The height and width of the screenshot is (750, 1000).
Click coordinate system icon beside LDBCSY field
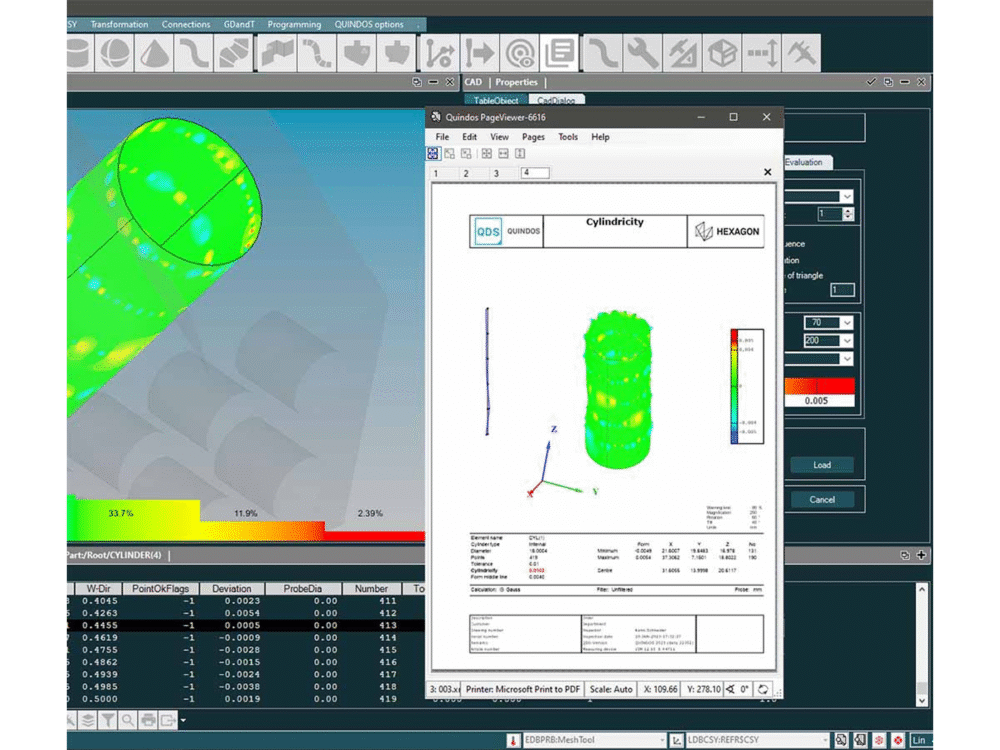click(677, 740)
